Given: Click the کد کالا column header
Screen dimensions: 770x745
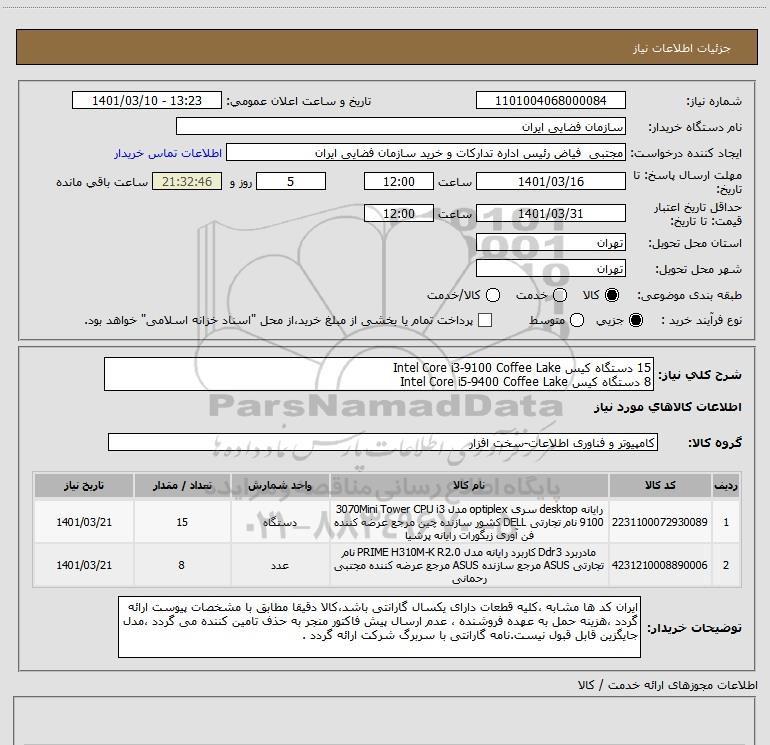Looking at the screenshot, I should point(660,485).
